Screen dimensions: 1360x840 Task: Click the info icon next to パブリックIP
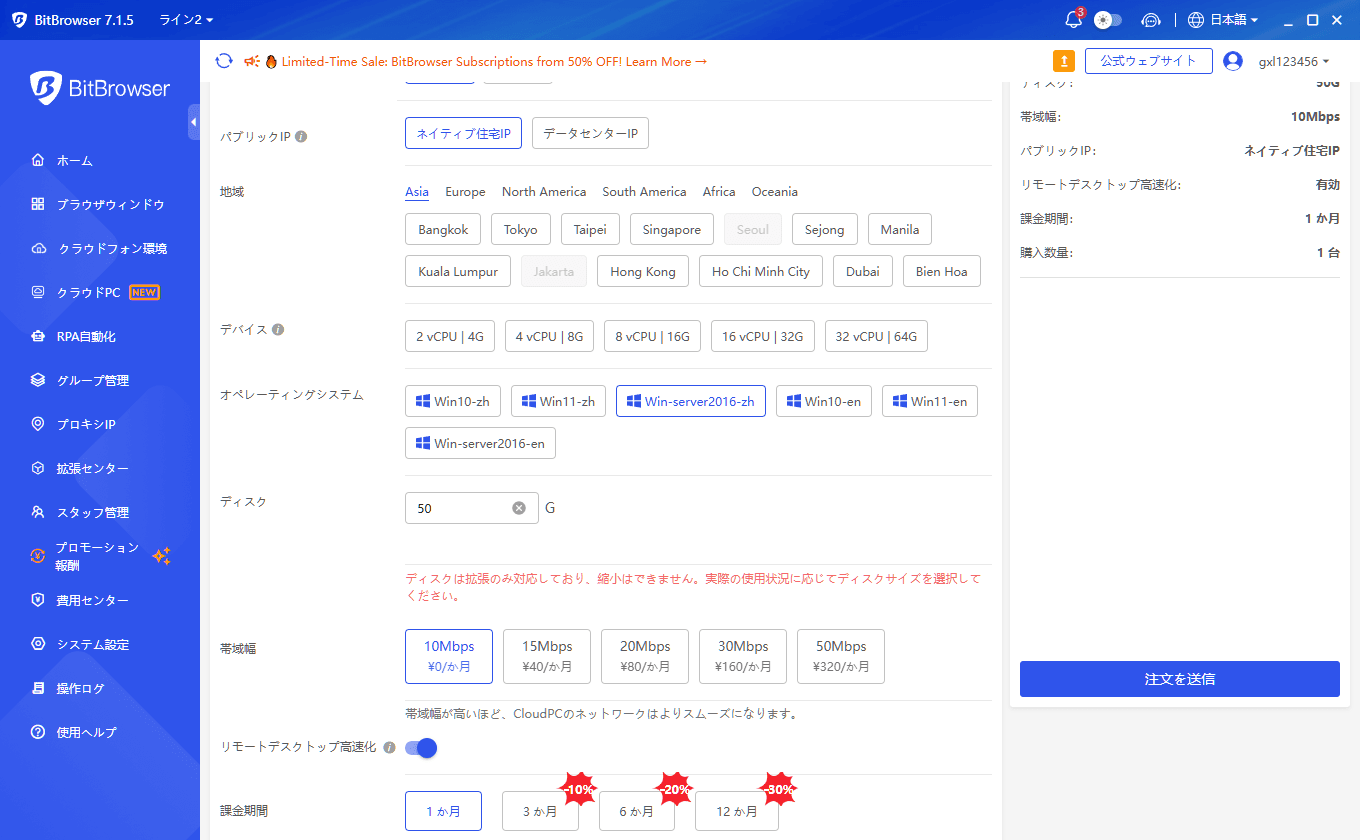(301, 136)
